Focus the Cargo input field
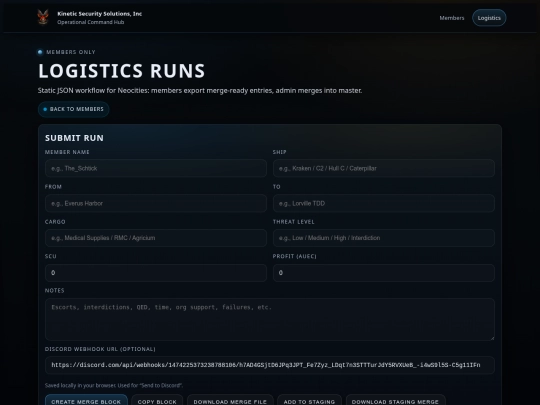 tap(156, 238)
